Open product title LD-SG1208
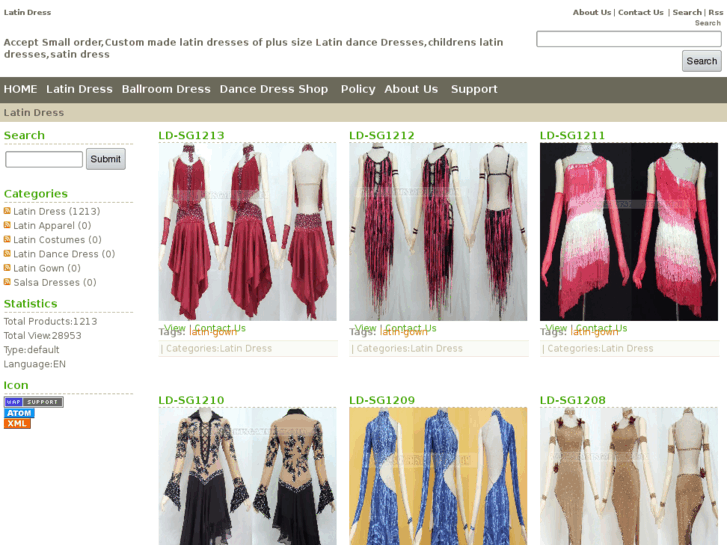 point(573,400)
